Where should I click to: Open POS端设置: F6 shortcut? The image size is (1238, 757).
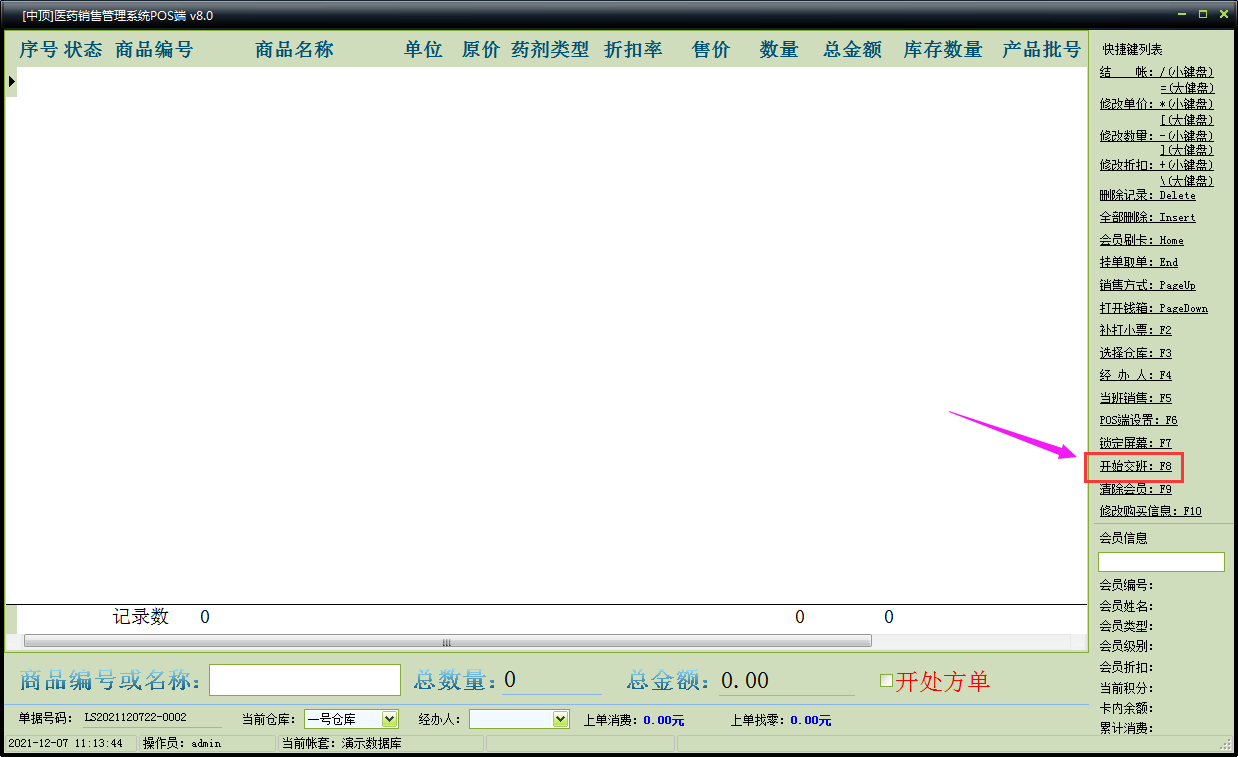point(1138,420)
